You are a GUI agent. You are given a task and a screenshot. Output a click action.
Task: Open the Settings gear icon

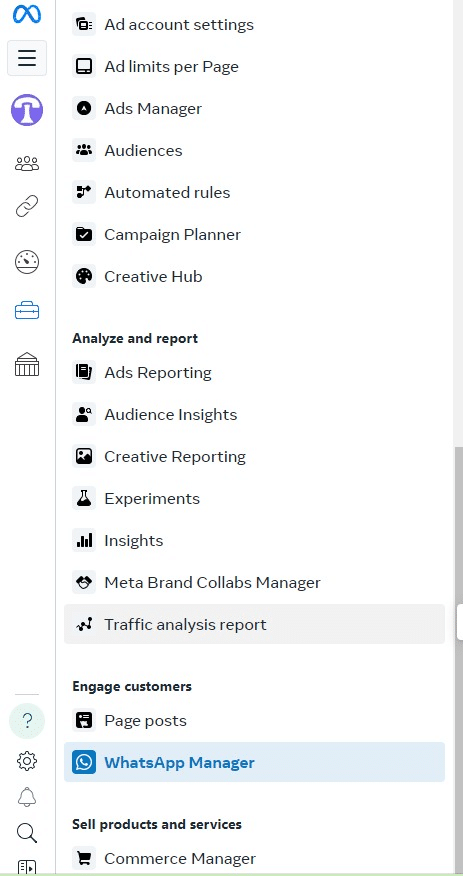click(x=27, y=760)
